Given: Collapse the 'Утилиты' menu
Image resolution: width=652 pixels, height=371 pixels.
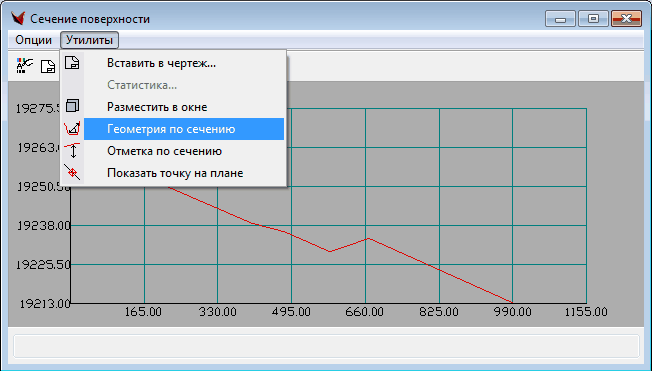Looking at the screenshot, I should coord(89,40).
